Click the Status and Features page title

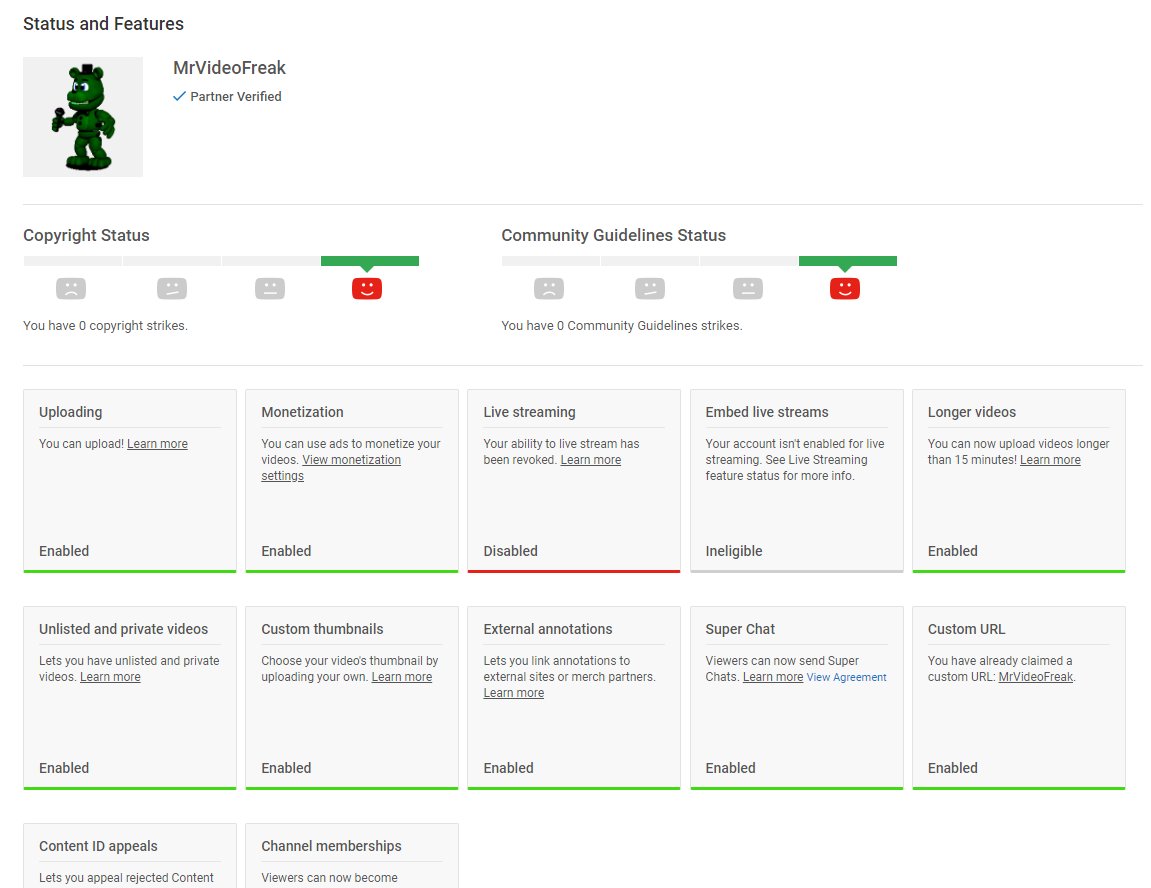point(104,23)
